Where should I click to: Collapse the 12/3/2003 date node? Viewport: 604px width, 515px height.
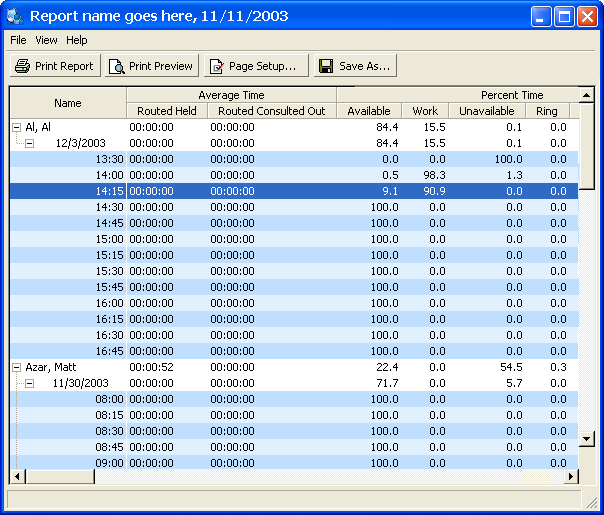[29, 143]
